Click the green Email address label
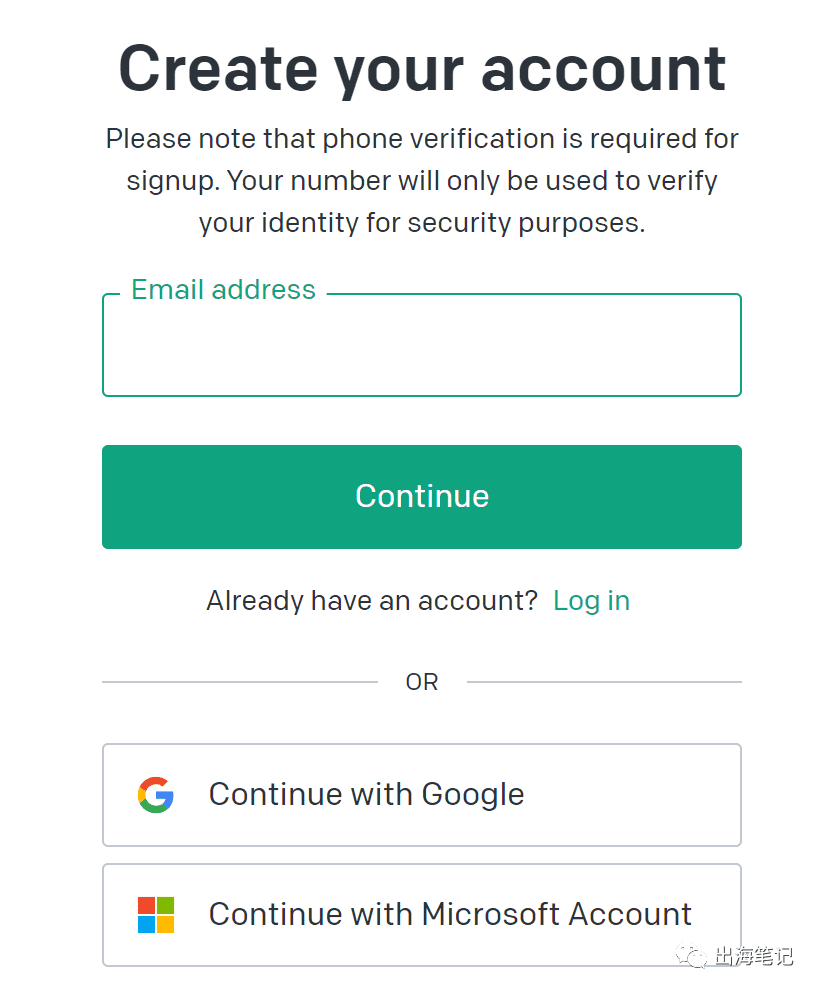 point(223,290)
